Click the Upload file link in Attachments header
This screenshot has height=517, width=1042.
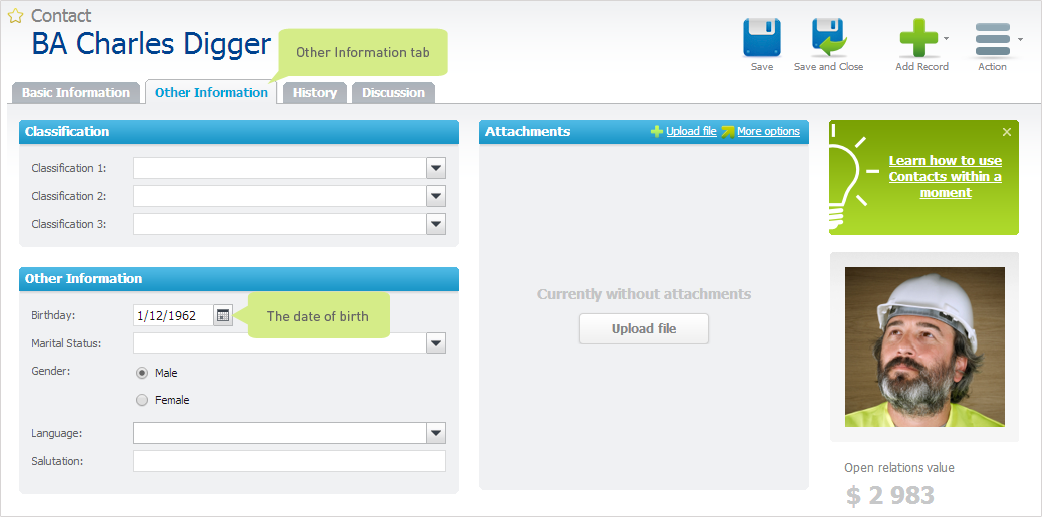point(691,132)
